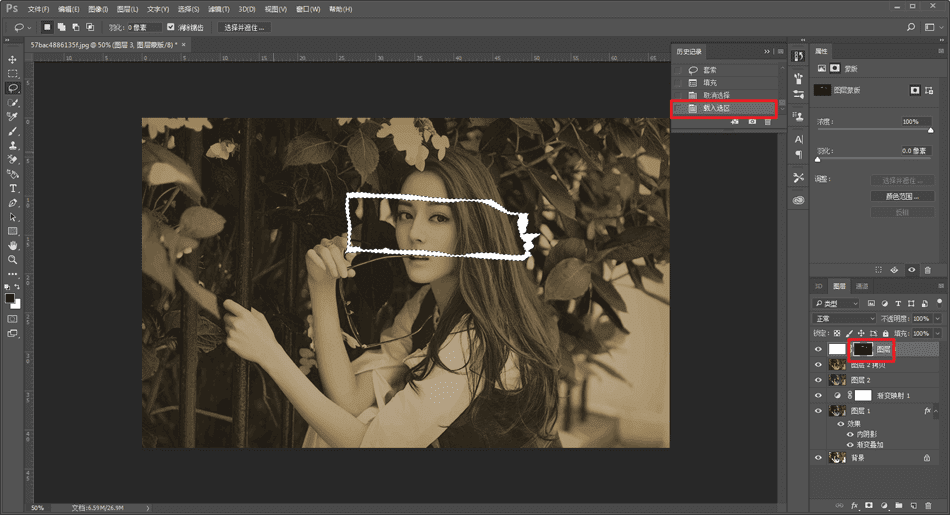
Task: Click the delete layer trash icon
Action: click(x=928, y=505)
